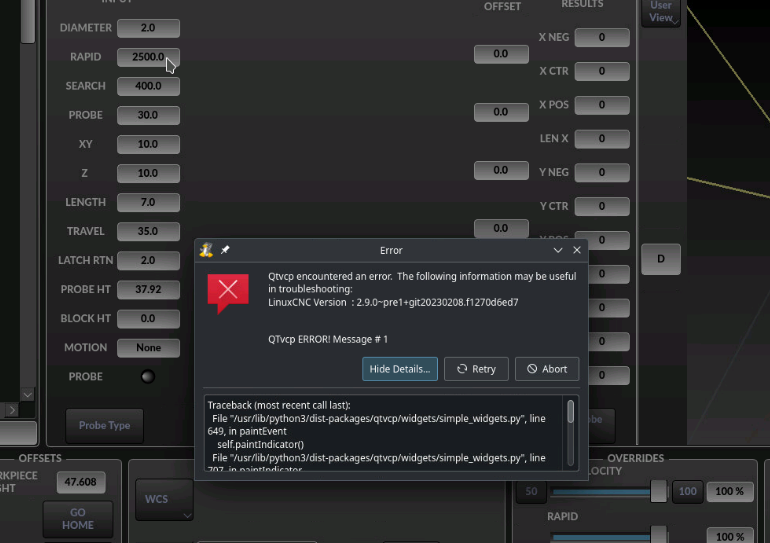Screen dimensions: 770x543
Task: Click the velocity override slider handle
Action: click(x=659, y=491)
